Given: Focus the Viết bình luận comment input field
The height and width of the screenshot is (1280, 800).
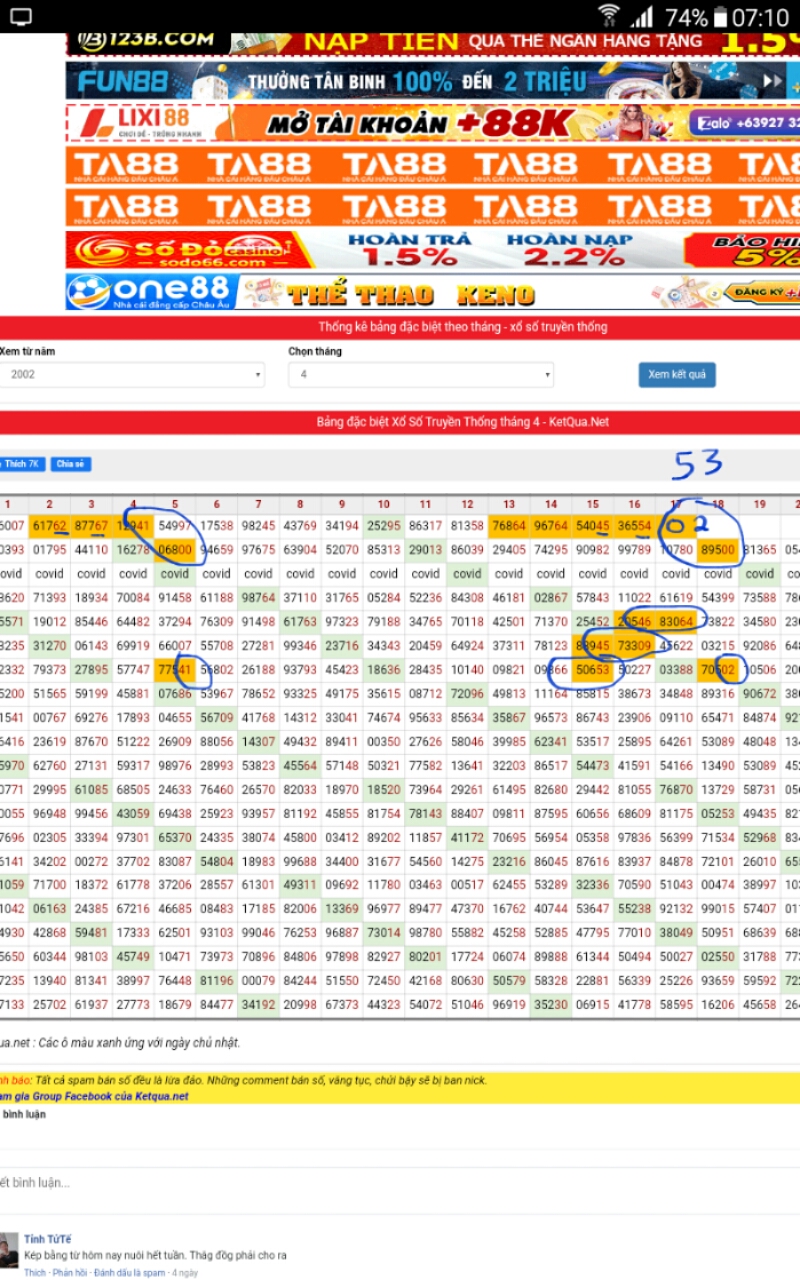Looking at the screenshot, I should [300, 1183].
